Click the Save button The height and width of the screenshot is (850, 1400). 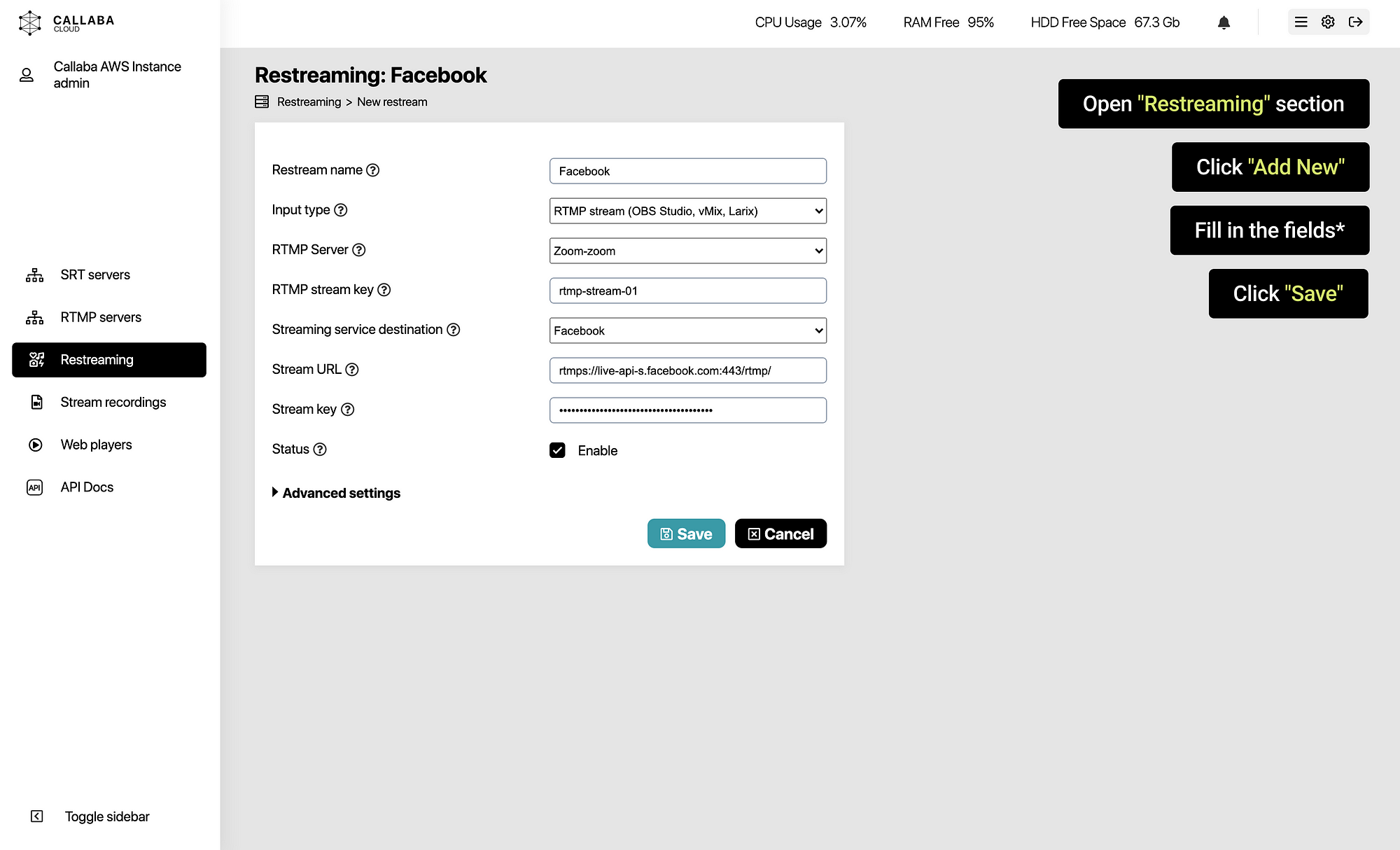coord(686,533)
